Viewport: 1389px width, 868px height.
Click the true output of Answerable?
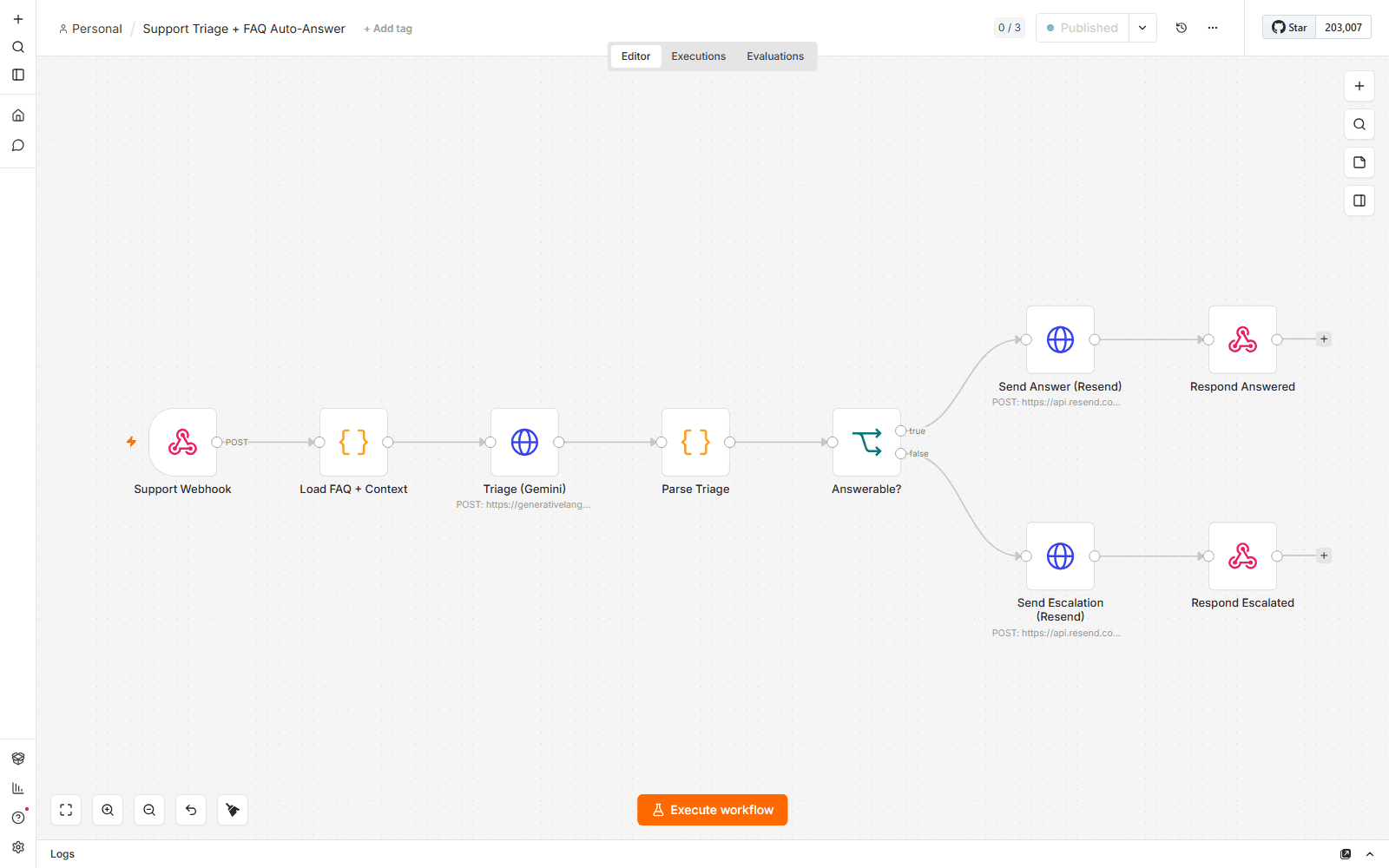[901, 431]
